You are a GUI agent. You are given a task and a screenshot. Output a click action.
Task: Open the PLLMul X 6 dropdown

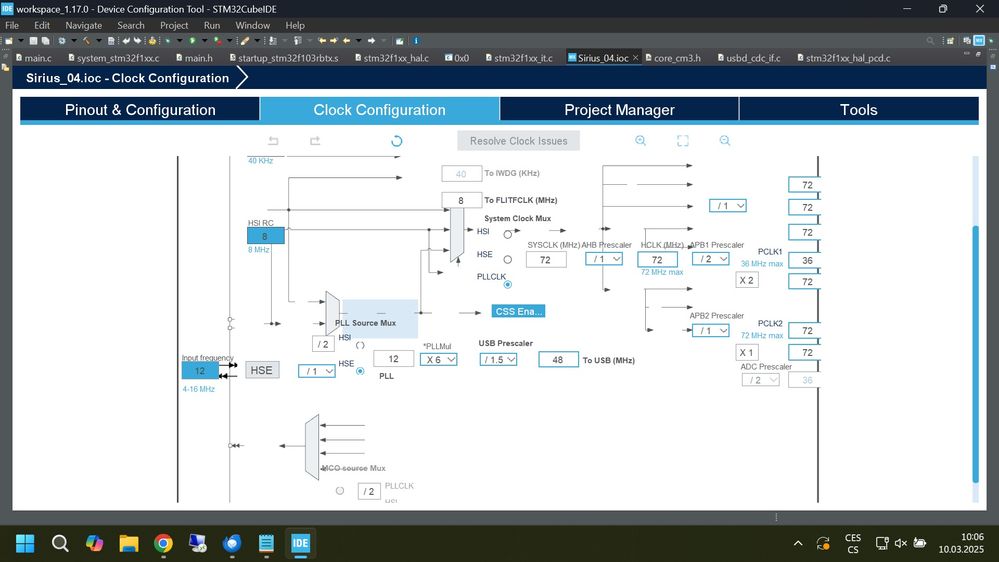[438, 360]
